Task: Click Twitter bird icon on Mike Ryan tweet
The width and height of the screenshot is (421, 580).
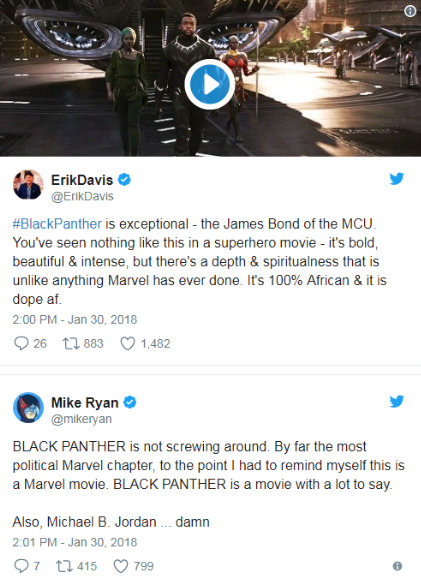Action: click(397, 401)
